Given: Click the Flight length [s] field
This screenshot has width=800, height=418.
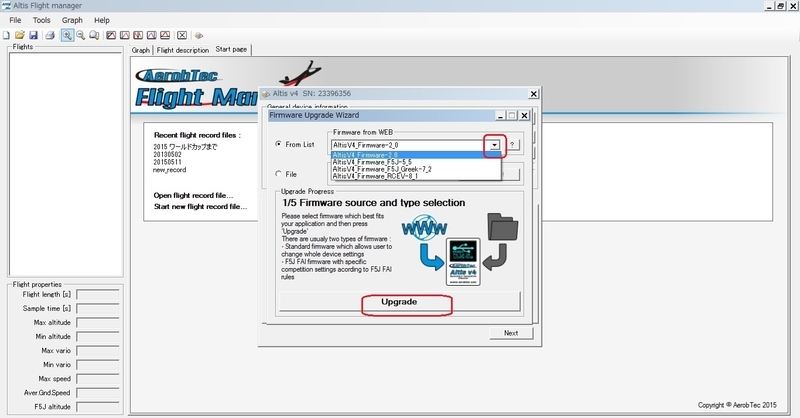Looking at the screenshot, I should tap(98, 294).
